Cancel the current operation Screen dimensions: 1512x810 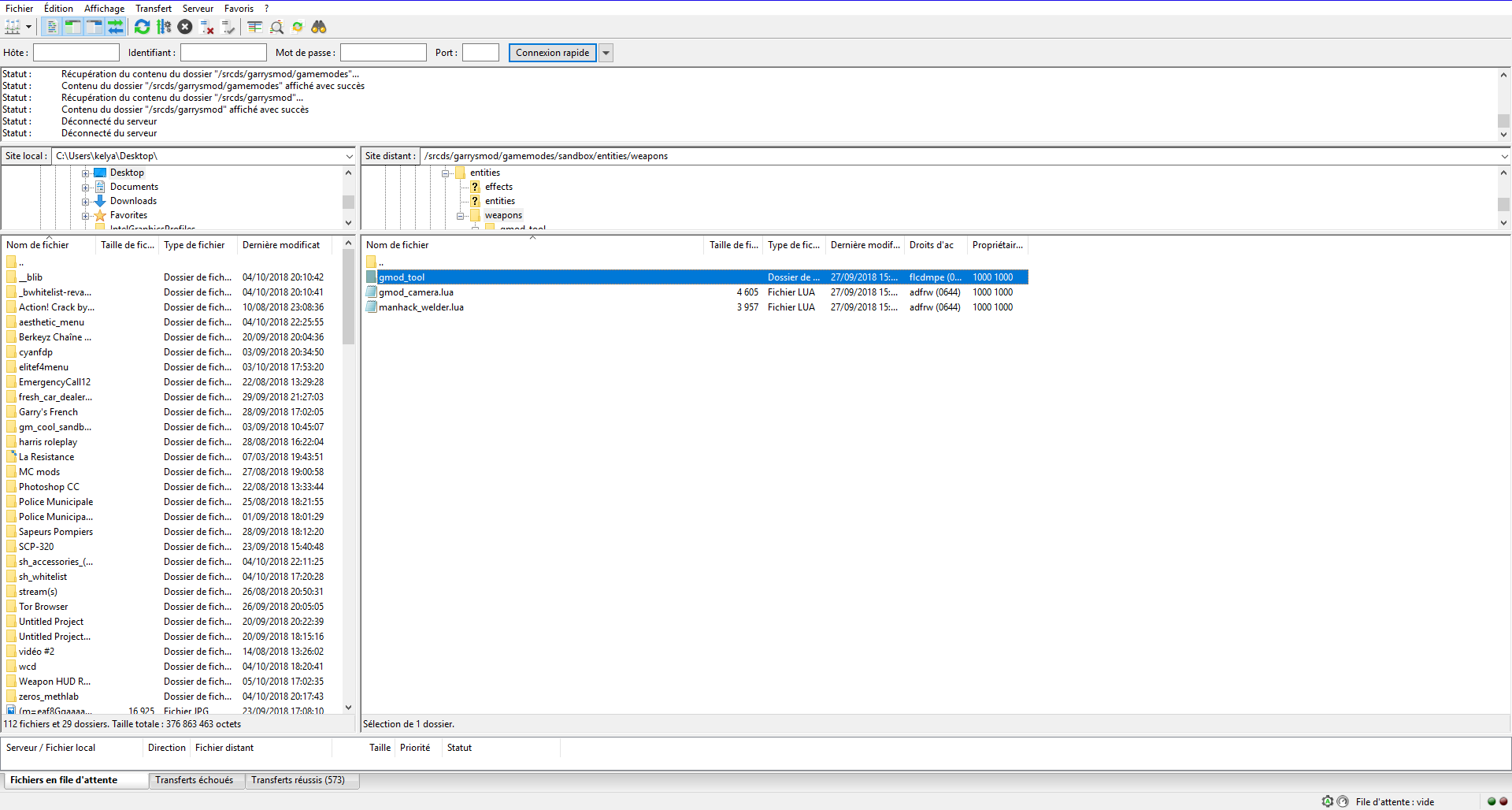[x=185, y=27]
